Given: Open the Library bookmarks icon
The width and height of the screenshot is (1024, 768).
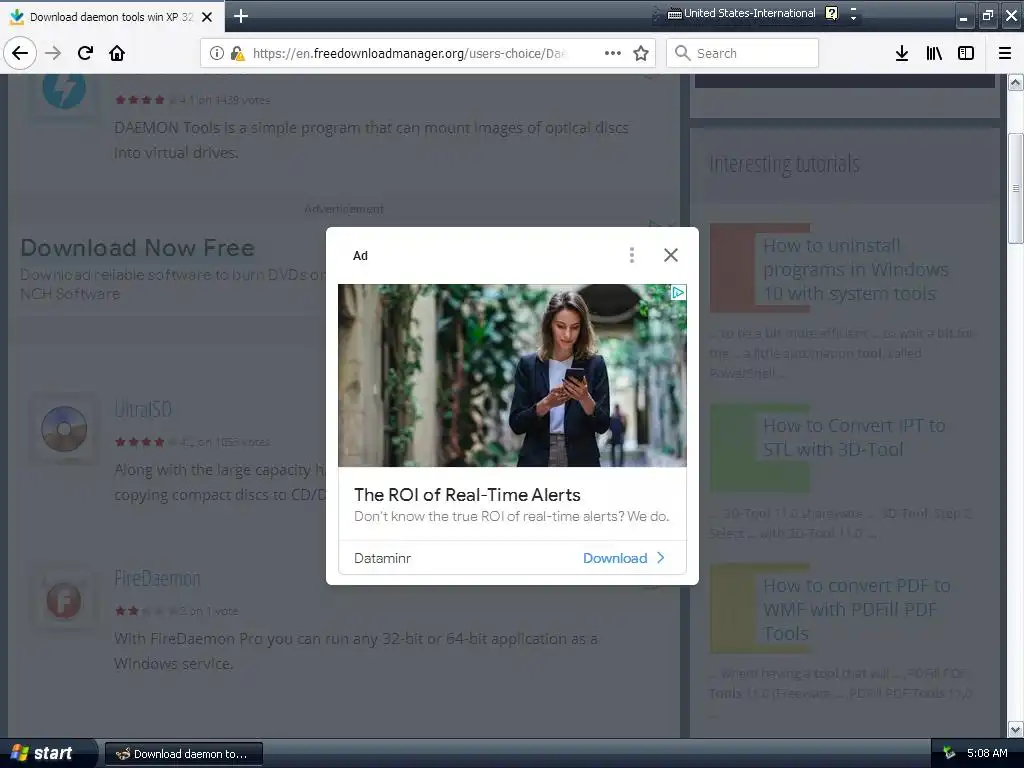Looking at the screenshot, I should pyautogui.click(x=934, y=53).
